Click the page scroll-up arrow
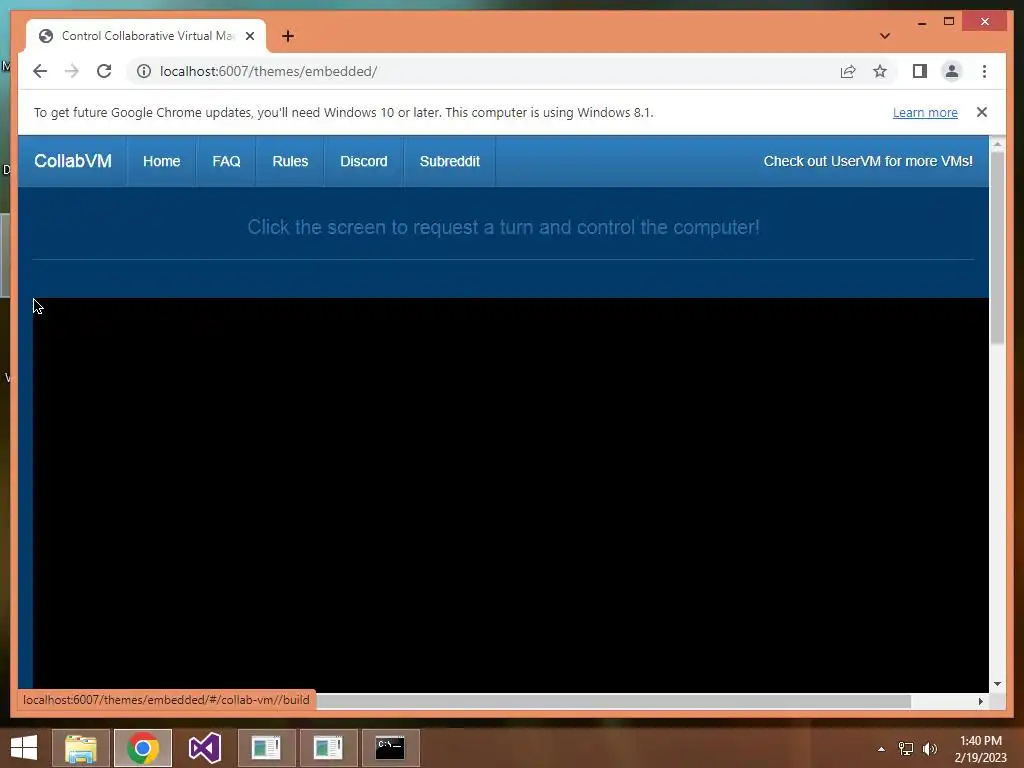The image size is (1024, 768). [997, 143]
